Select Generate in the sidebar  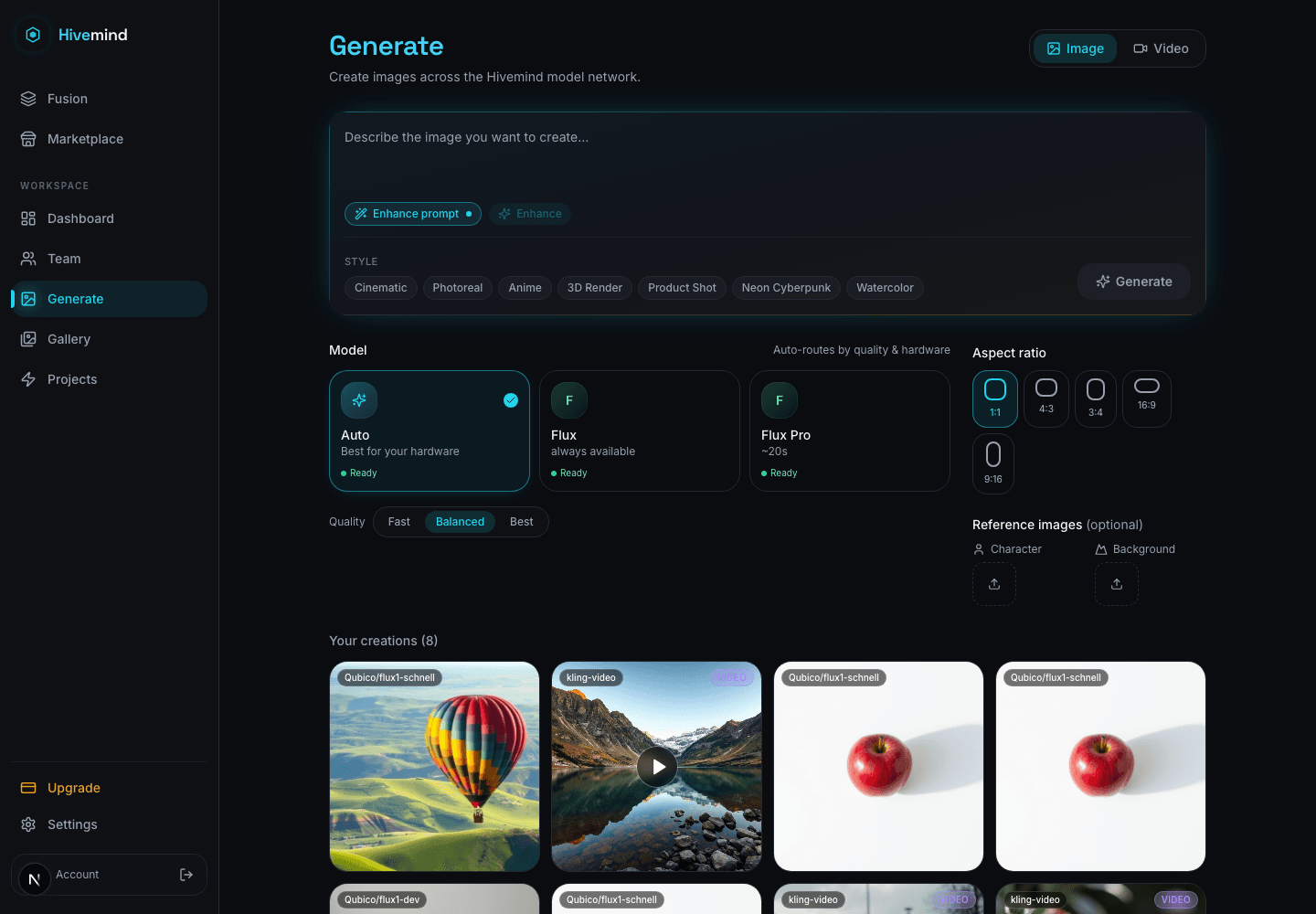[109, 299]
